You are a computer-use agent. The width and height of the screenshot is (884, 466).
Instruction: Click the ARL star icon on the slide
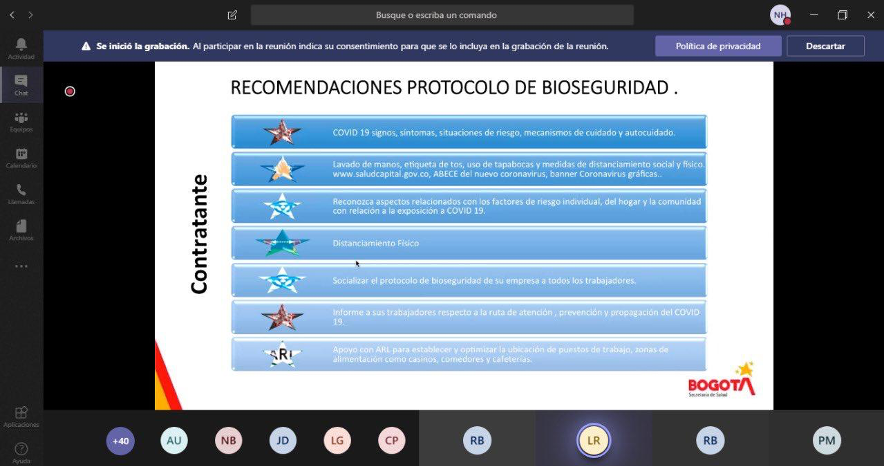point(282,354)
